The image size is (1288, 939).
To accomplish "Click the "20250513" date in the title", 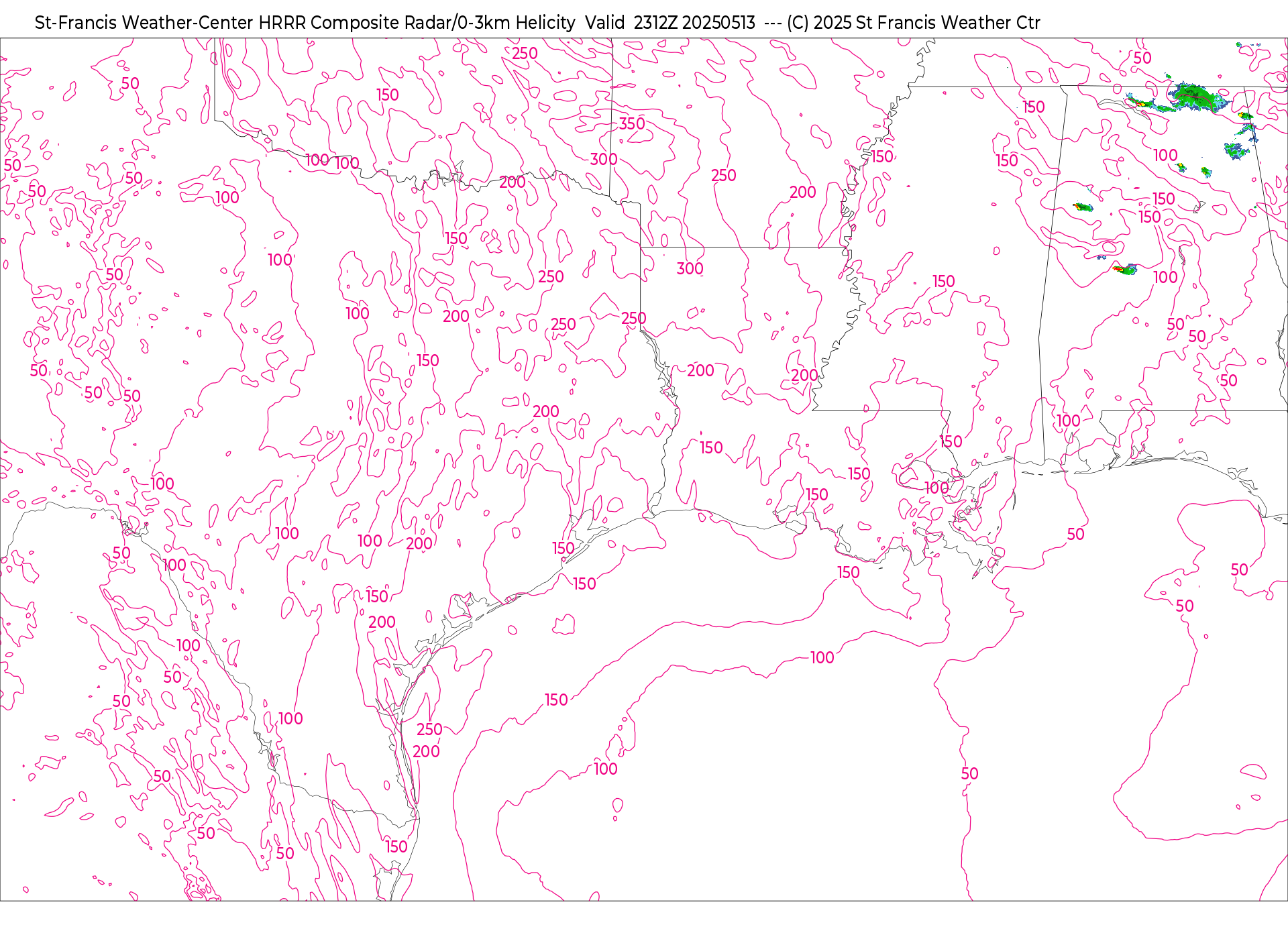I will click(718, 23).
